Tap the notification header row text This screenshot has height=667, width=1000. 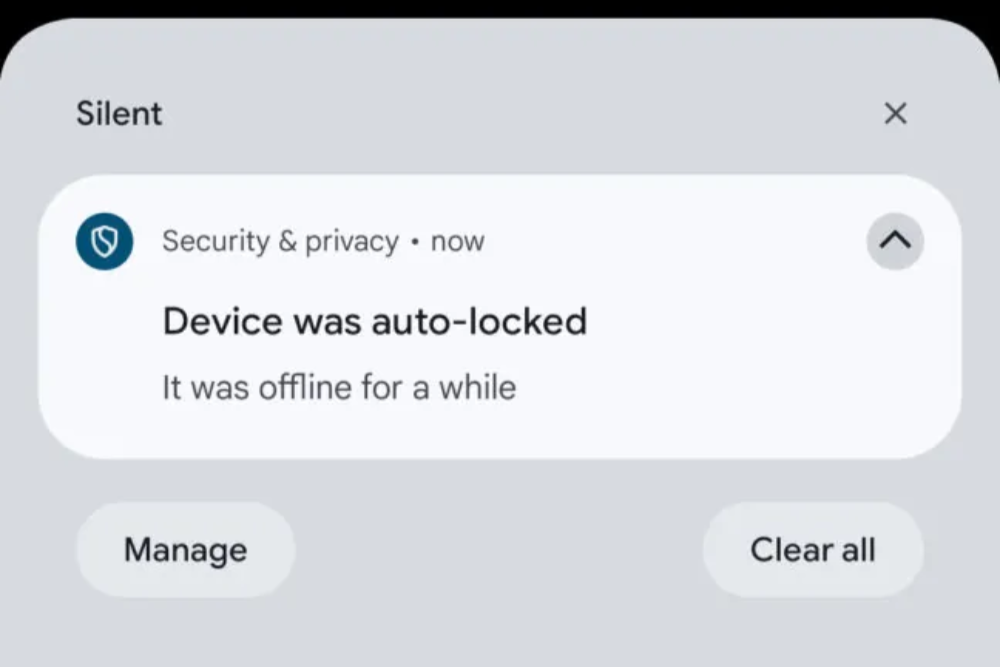pyautogui.click(x=323, y=241)
